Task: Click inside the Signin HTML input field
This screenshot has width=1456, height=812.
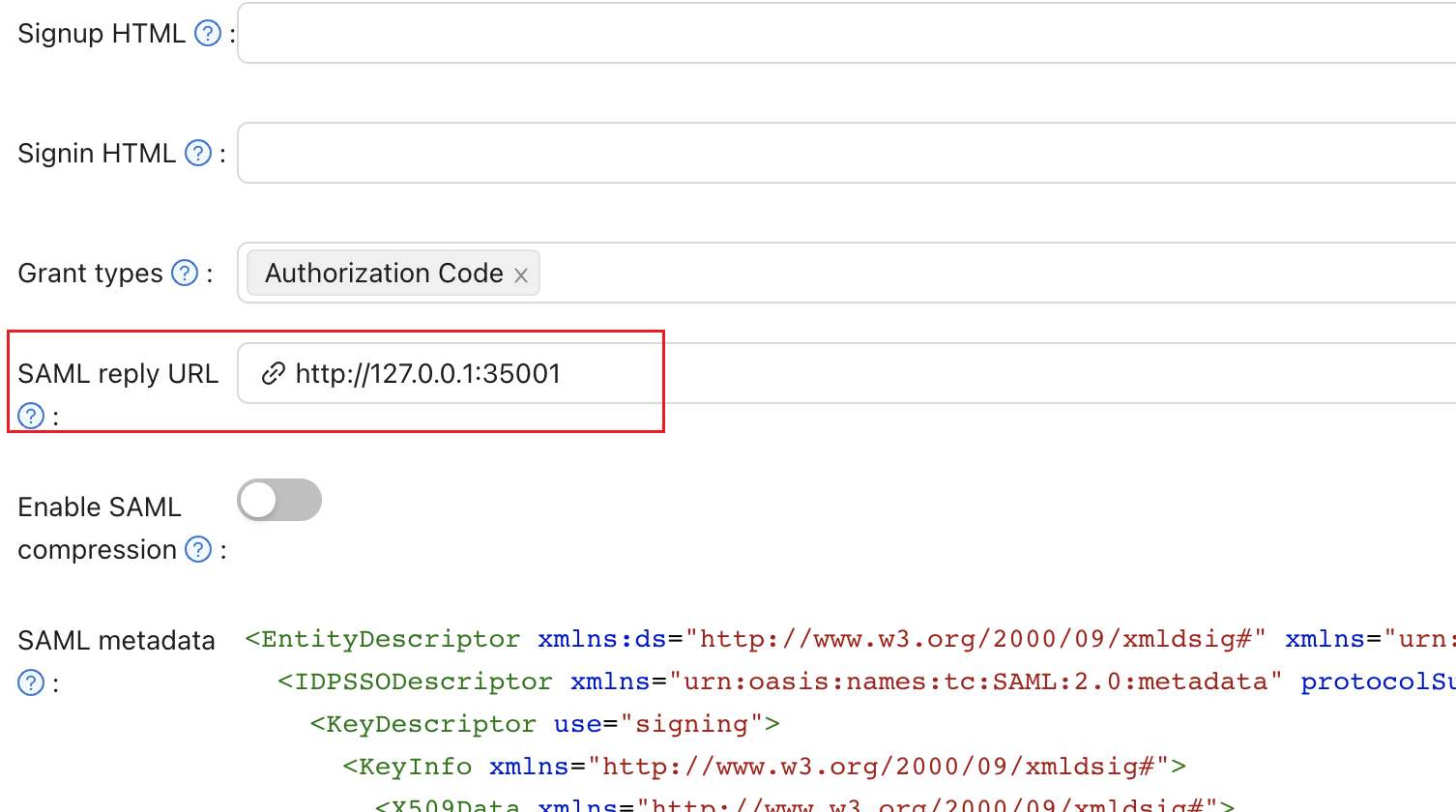Action: click(677, 153)
